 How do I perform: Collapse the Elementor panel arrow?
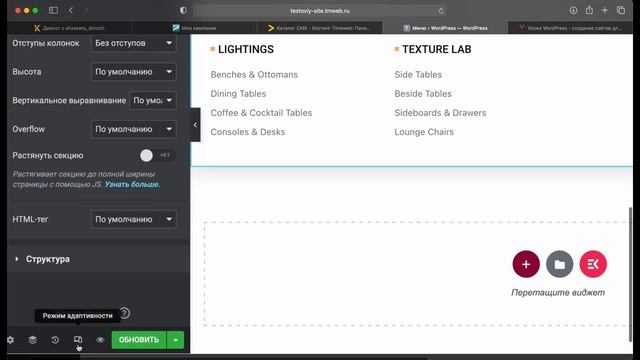195,125
